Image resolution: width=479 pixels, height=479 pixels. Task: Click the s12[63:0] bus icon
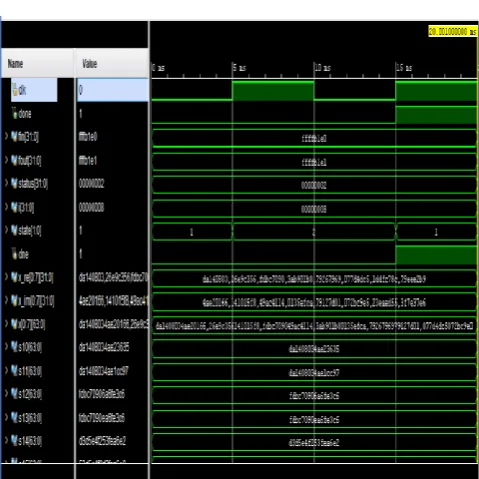[14, 394]
